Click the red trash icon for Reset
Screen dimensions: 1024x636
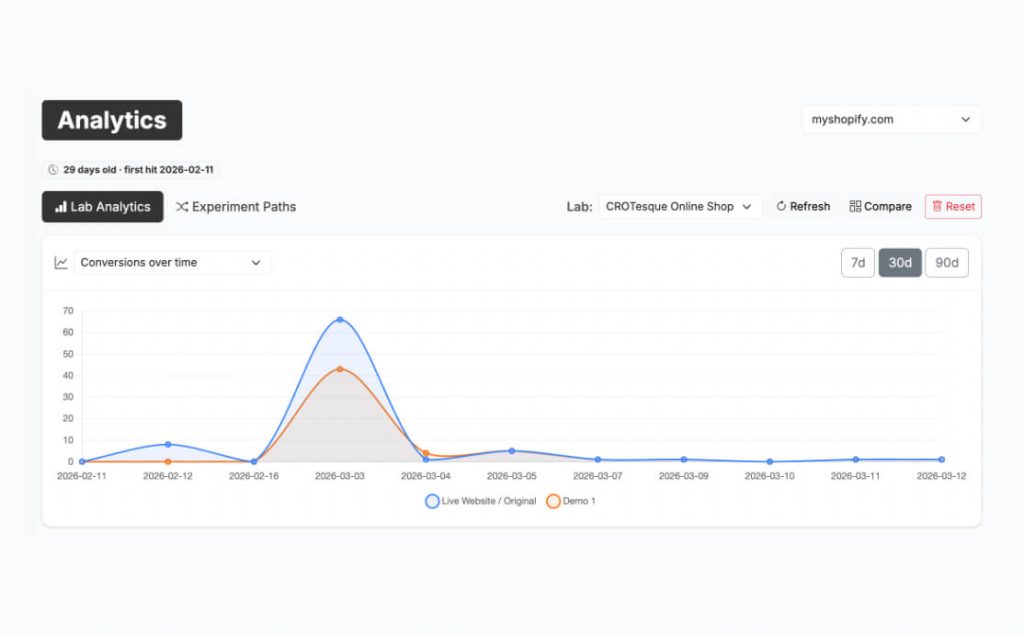tap(937, 207)
